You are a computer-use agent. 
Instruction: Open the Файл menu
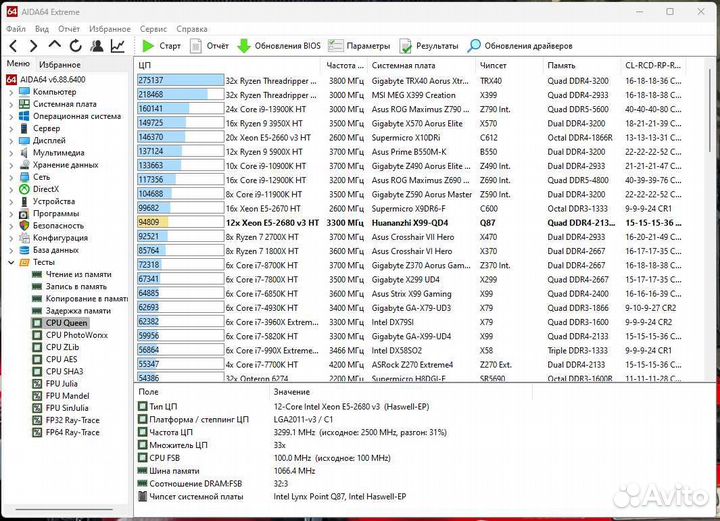tap(16, 29)
